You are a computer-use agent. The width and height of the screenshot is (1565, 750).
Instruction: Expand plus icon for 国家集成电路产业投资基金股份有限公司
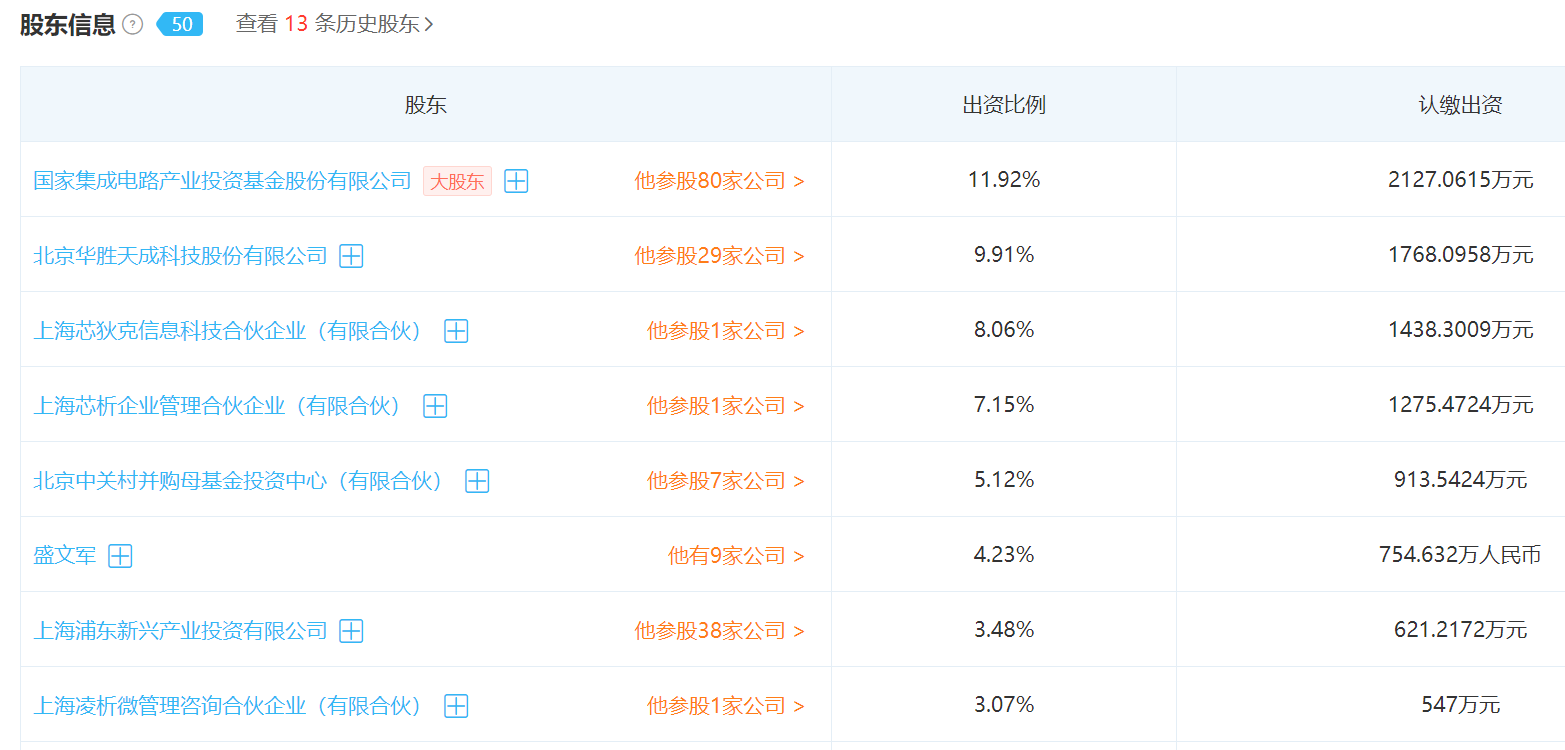click(x=516, y=181)
